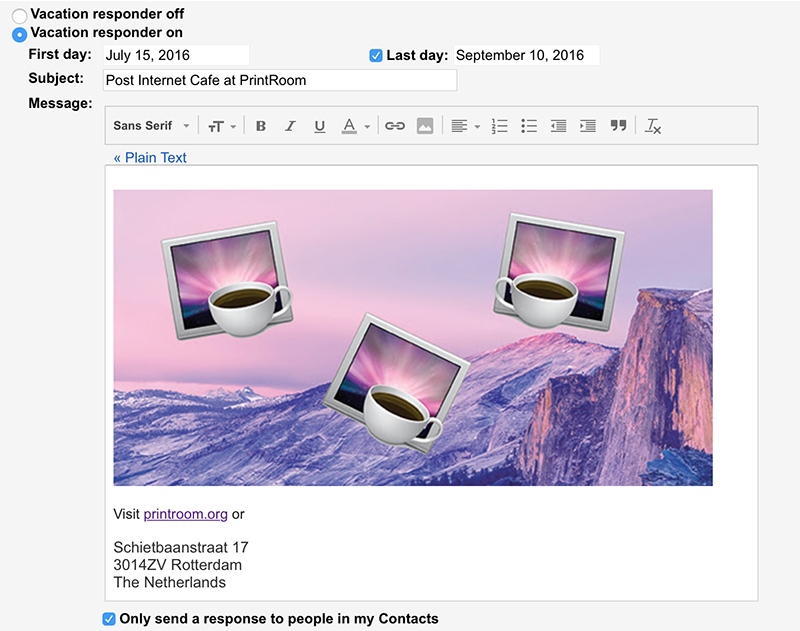Insert a hyperlink with the link icon
This screenshot has width=800, height=631.
click(x=395, y=126)
